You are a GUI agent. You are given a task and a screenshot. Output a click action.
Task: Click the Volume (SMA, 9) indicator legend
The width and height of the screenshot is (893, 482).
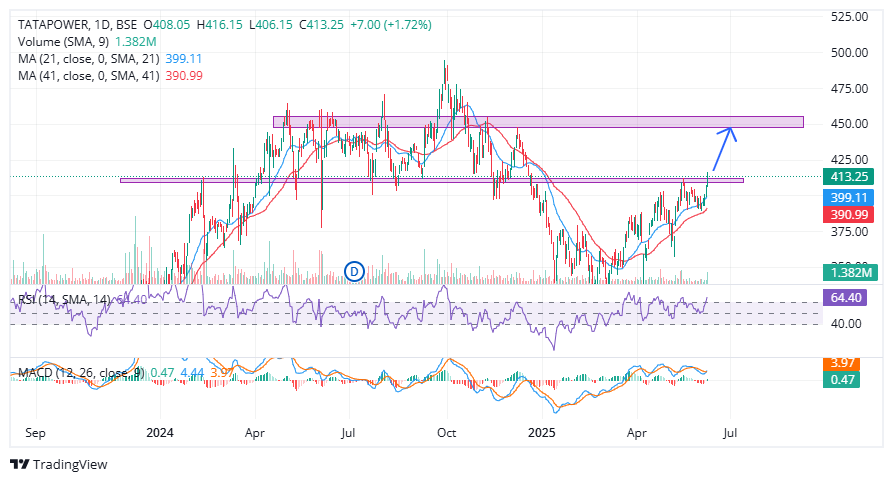click(x=63, y=42)
